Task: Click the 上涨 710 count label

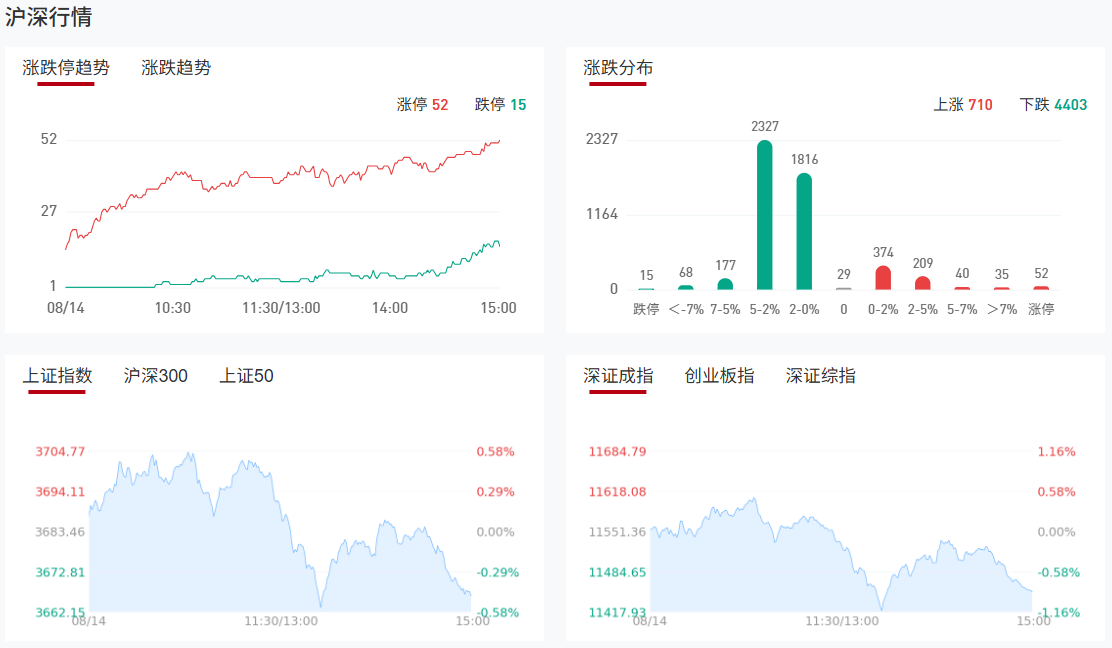Action: pyautogui.click(x=963, y=105)
